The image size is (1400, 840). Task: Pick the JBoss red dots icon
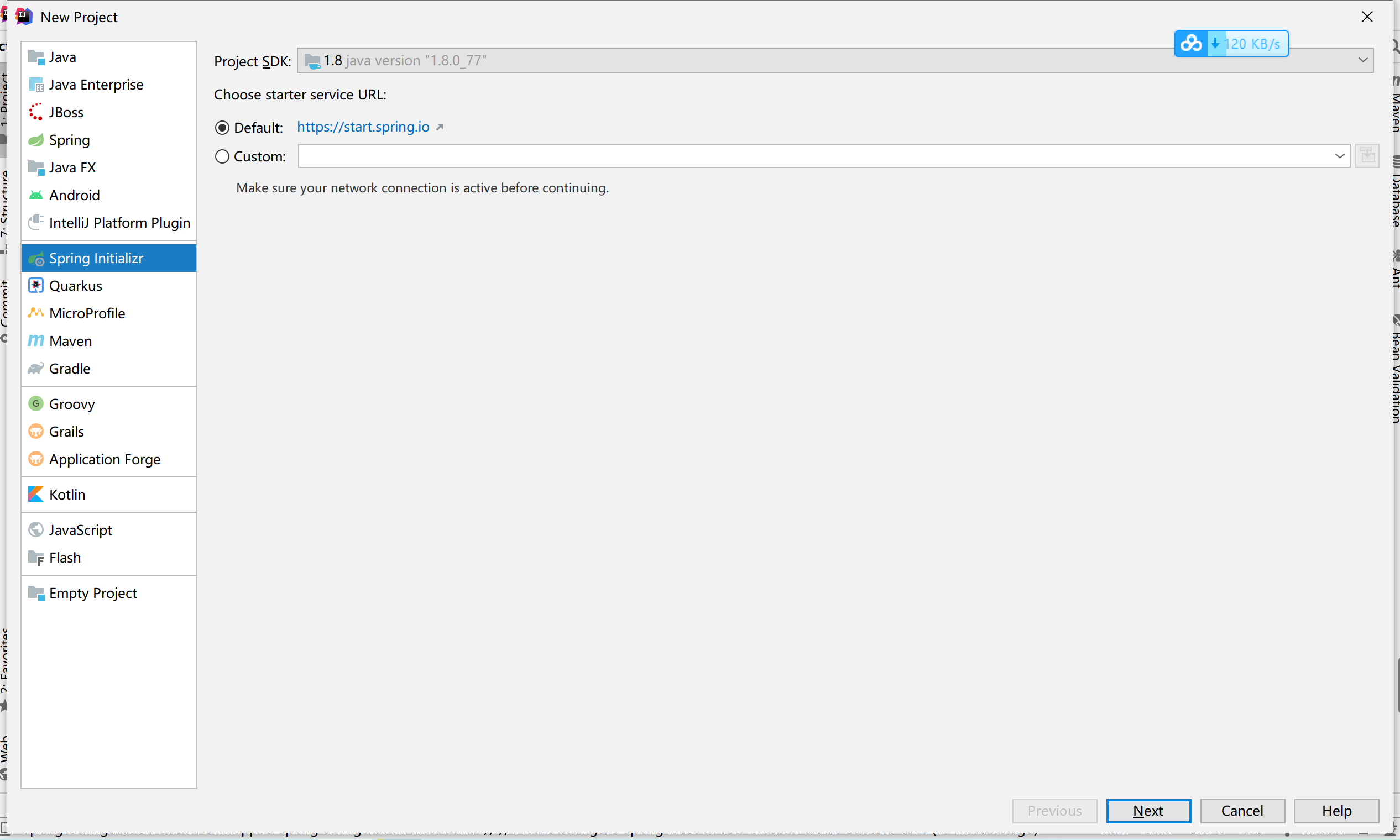coord(36,112)
